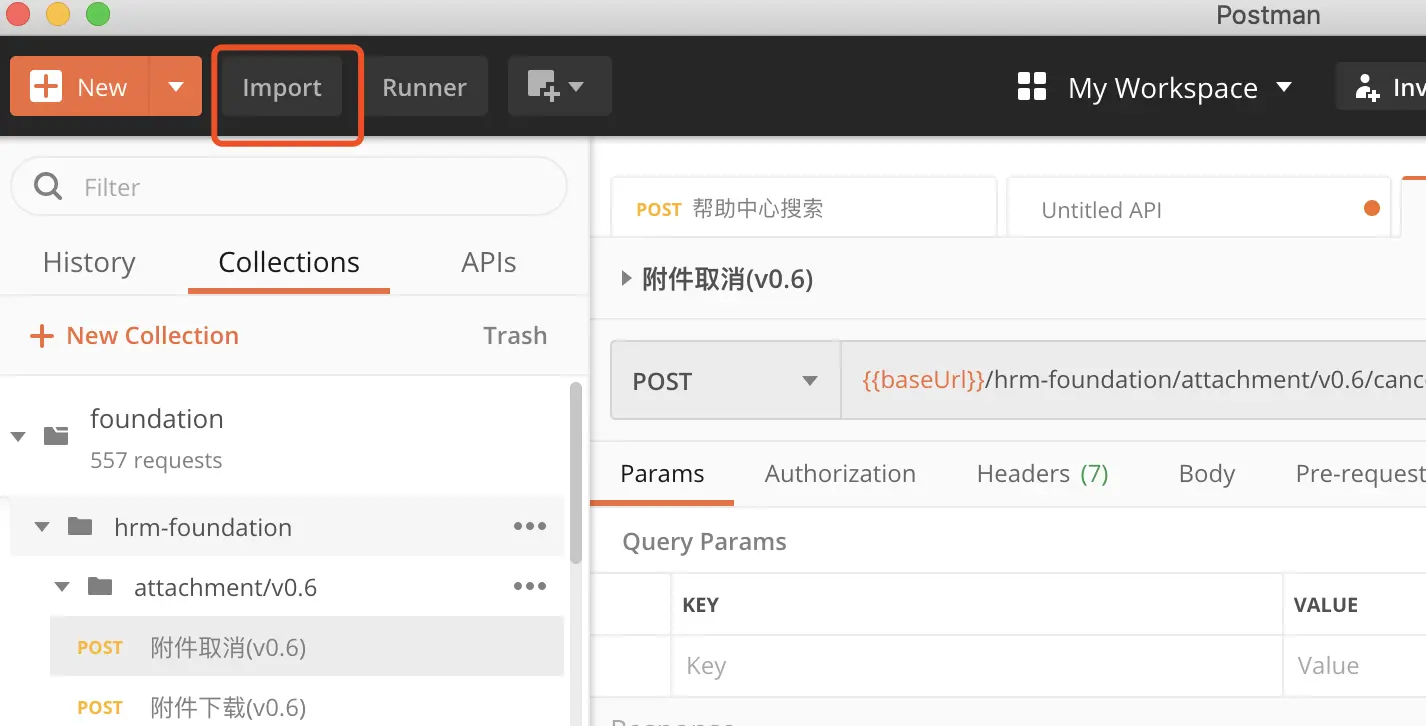Image resolution: width=1426 pixels, height=726 pixels.
Task: Click the foundation collection folder icon
Action: [x=55, y=435]
